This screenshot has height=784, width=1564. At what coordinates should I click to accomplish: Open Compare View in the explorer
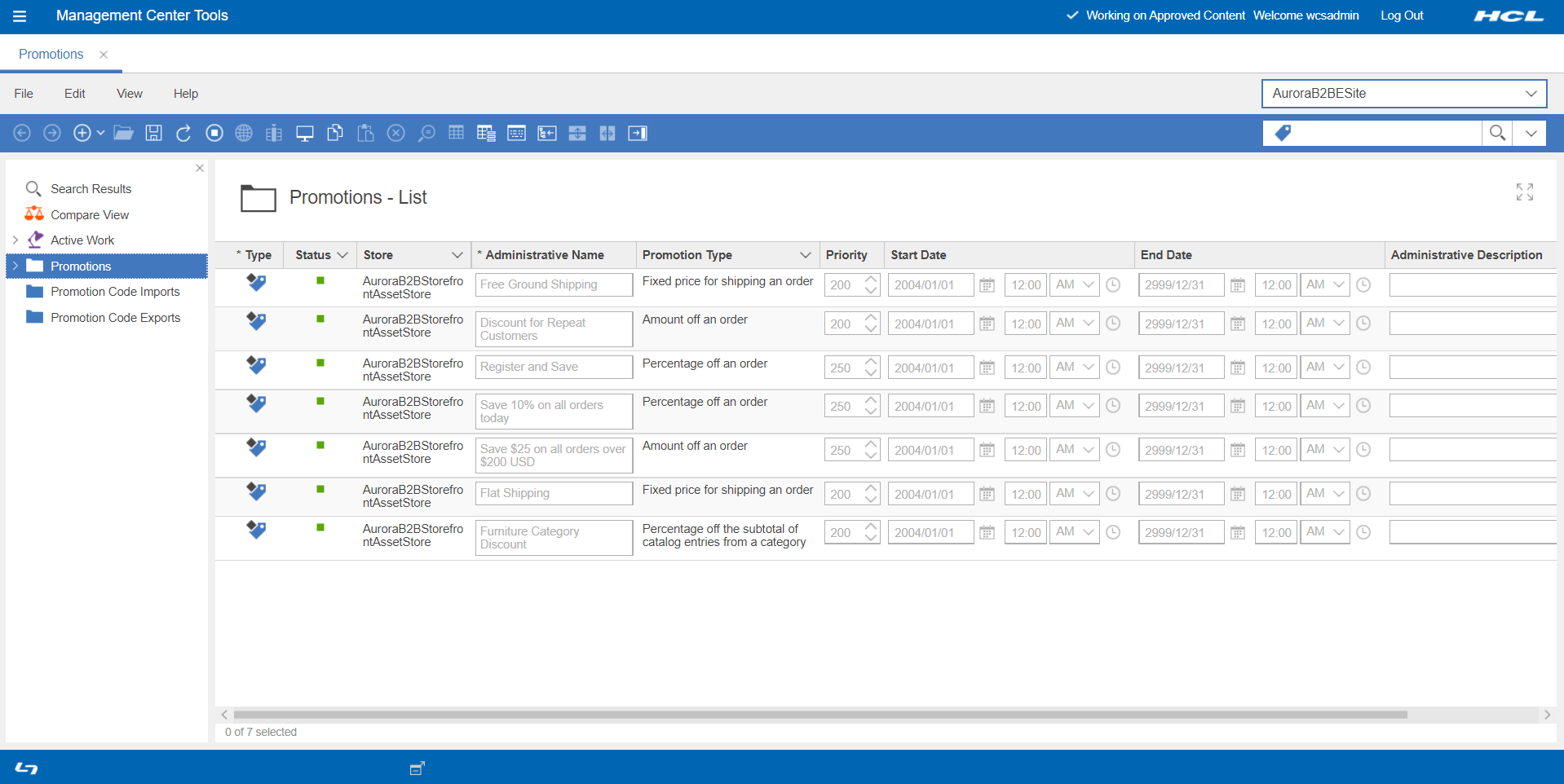click(90, 215)
